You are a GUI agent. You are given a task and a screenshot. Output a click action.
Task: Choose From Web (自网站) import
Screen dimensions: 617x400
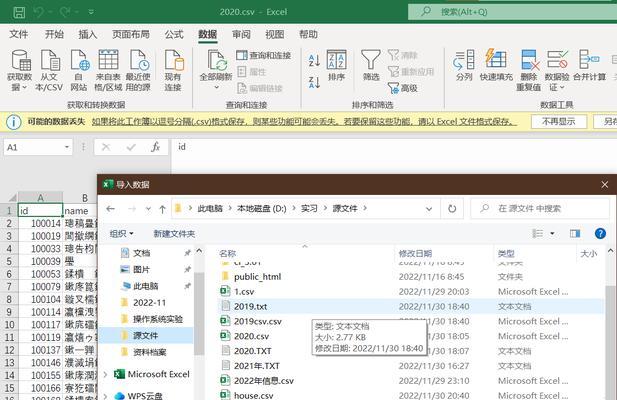79,71
